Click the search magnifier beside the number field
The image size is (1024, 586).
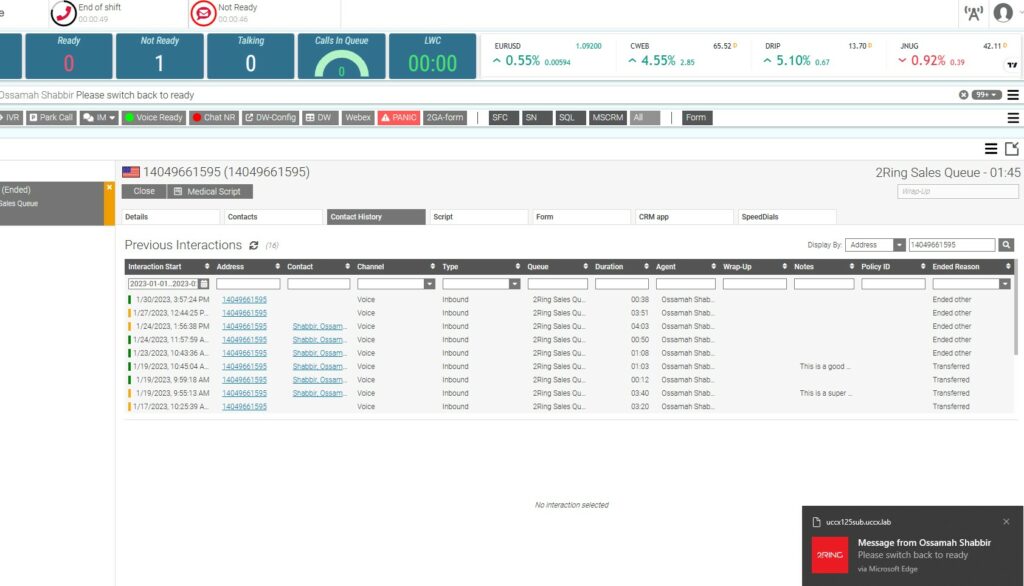[x=1006, y=244]
